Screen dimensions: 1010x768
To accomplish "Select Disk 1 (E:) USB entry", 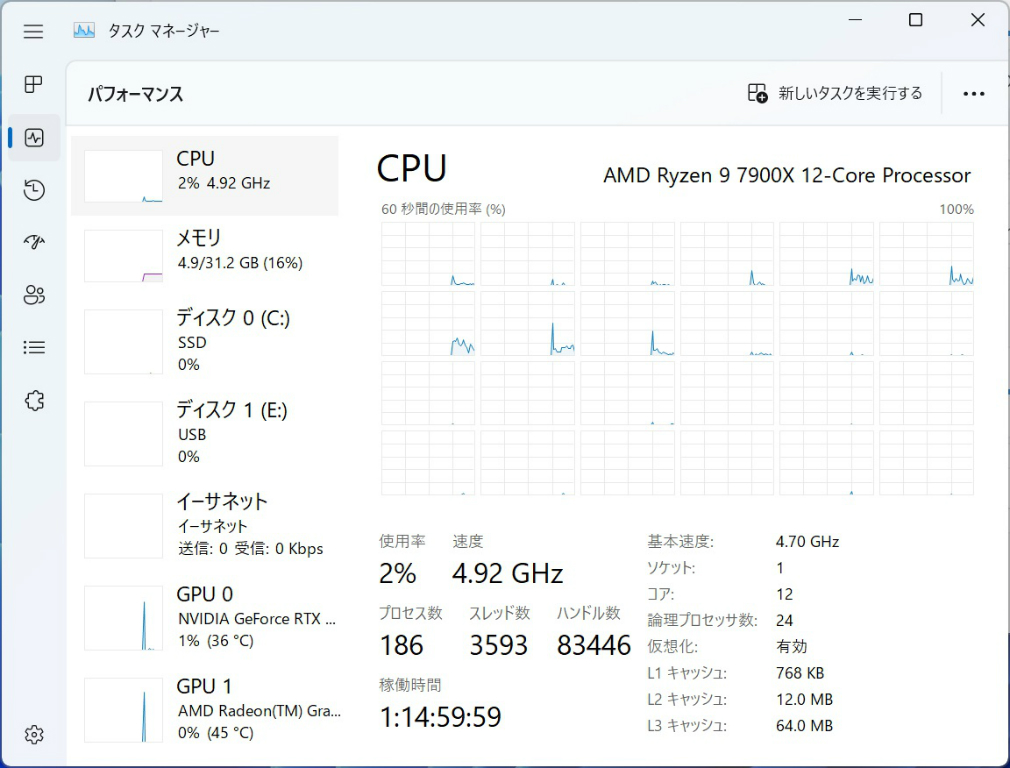I will 205,432.
